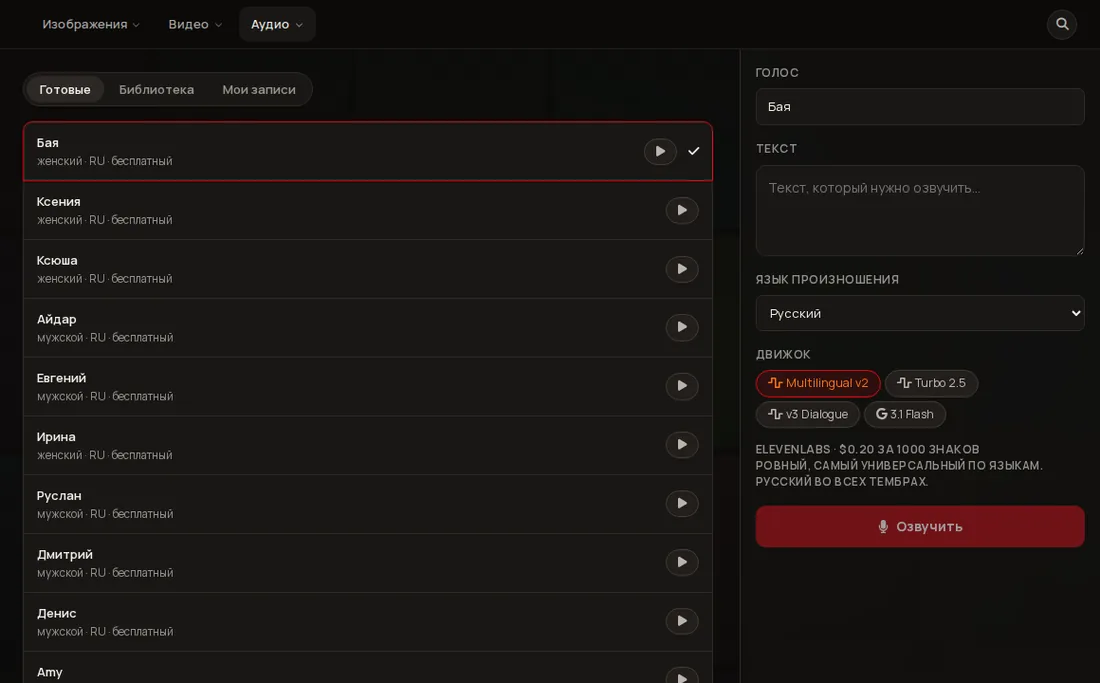Open the Видео dropdown menu

click(x=195, y=25)
